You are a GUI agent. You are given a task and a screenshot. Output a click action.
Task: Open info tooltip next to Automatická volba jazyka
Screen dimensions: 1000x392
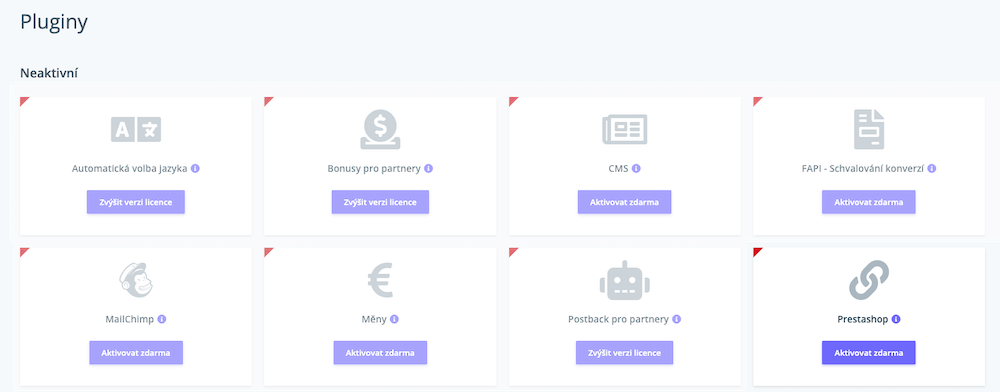point(195,169)
